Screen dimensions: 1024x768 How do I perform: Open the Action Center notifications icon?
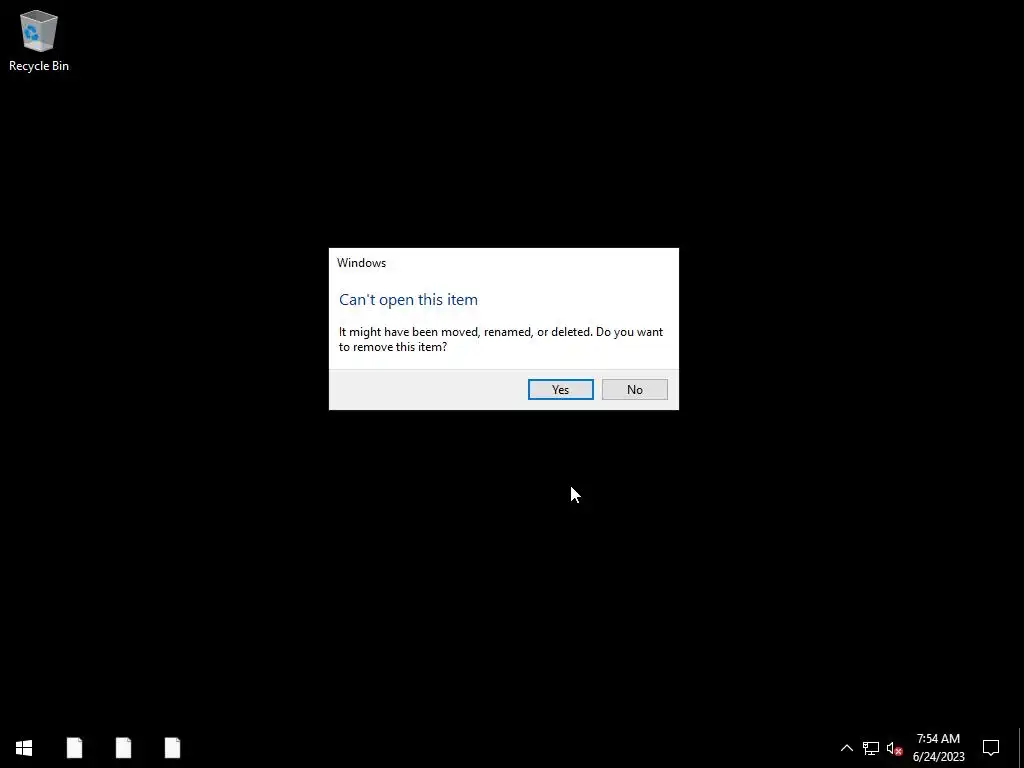(x=991, y=748)
